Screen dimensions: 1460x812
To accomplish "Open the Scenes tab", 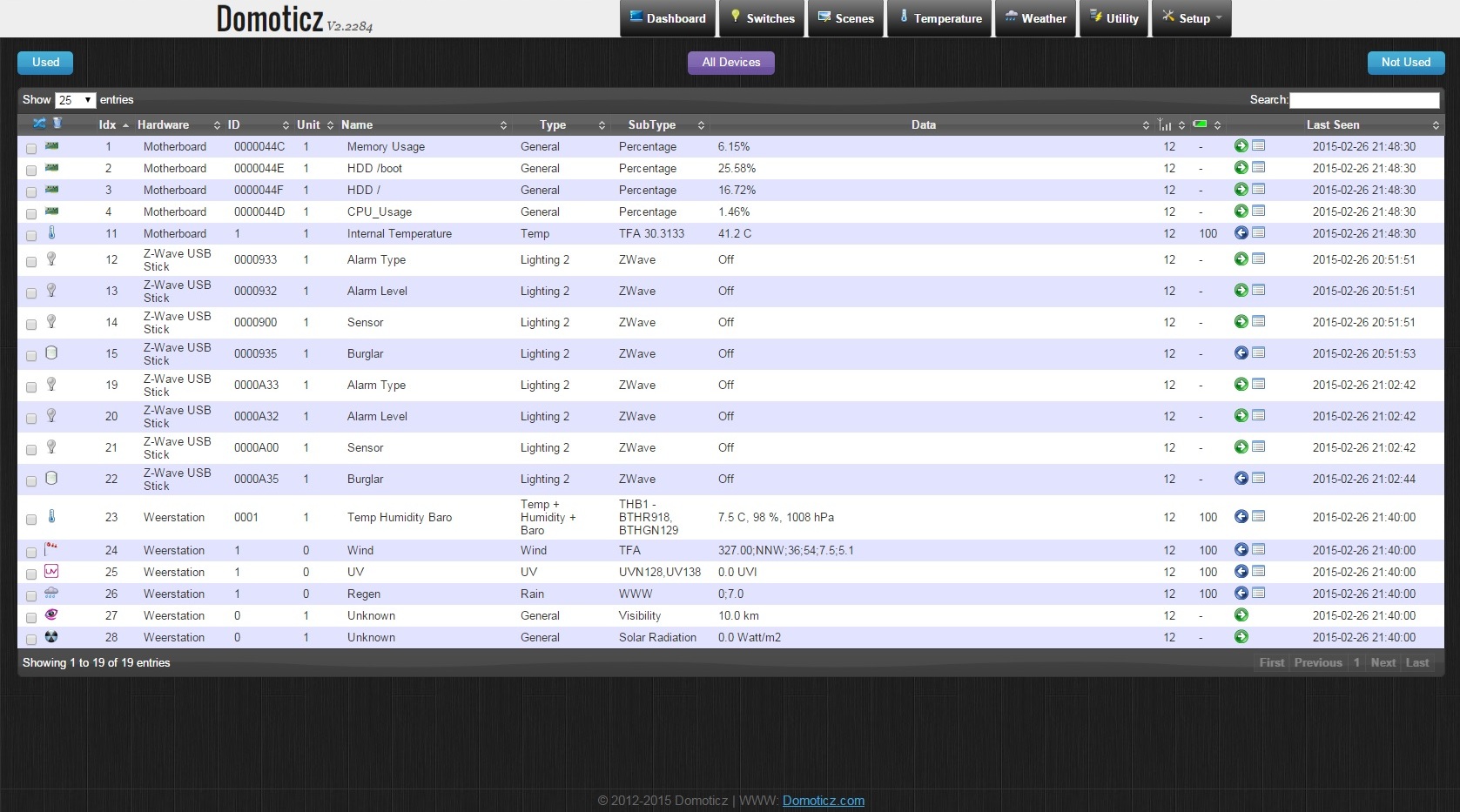I will pyautogui.click(x=845, y=18).
